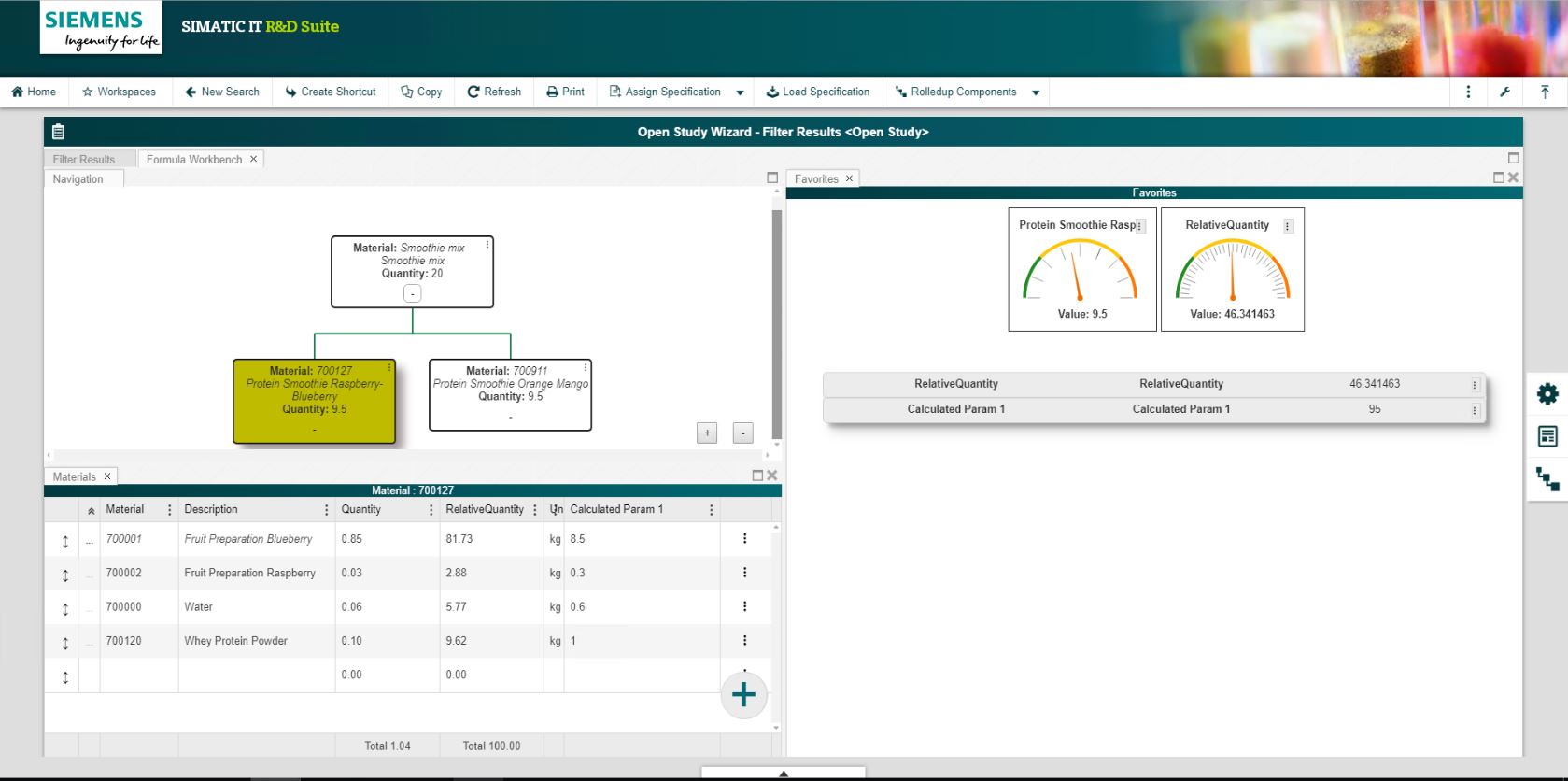Open Calculated Param 1 column menu
The width and height of the screenshot is (1568, 781).
(711, 510)
